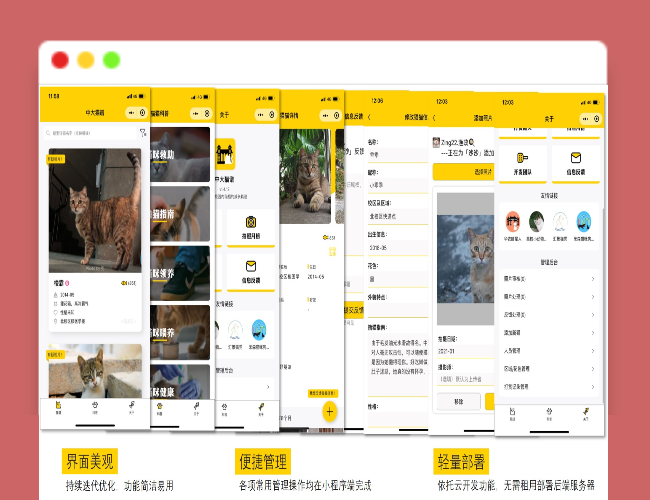Click the 花色 input field
The width and height of the screenshot is (650, 500).
(x=398, y=279)
